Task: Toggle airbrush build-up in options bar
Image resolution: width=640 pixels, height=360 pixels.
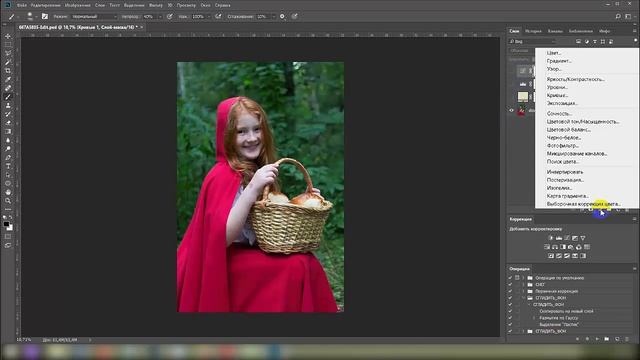Action: (x=218, y=16)
